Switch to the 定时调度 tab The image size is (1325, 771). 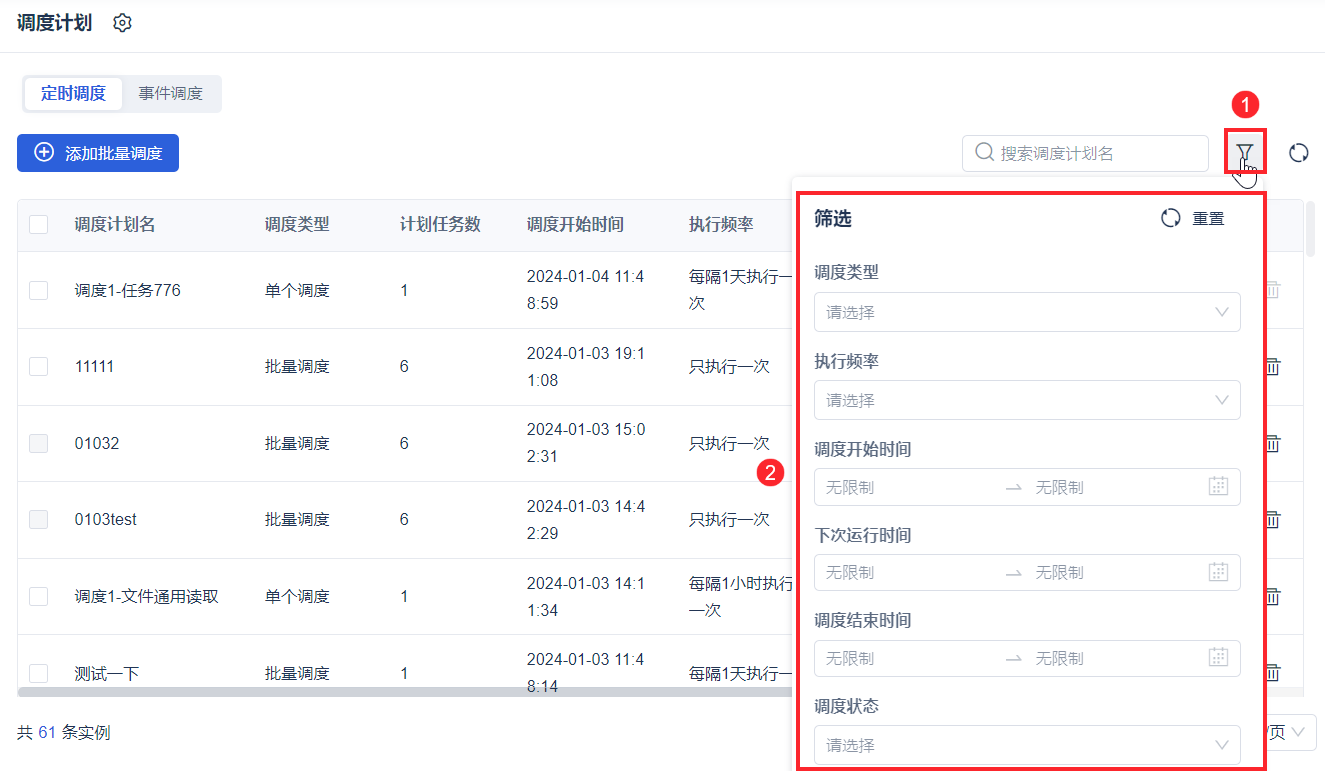click(73, 94)
